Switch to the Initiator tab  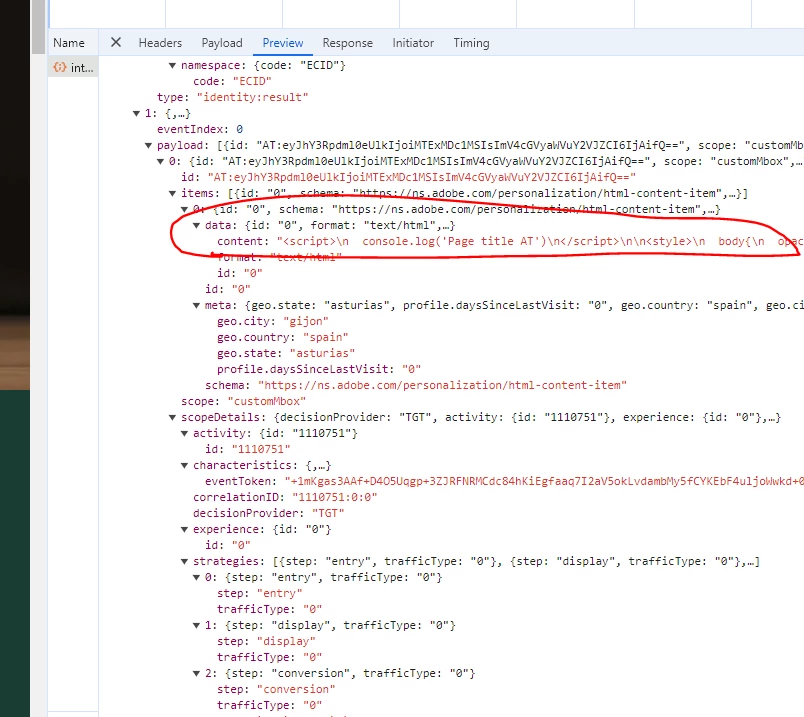click(x=413, y=43)
